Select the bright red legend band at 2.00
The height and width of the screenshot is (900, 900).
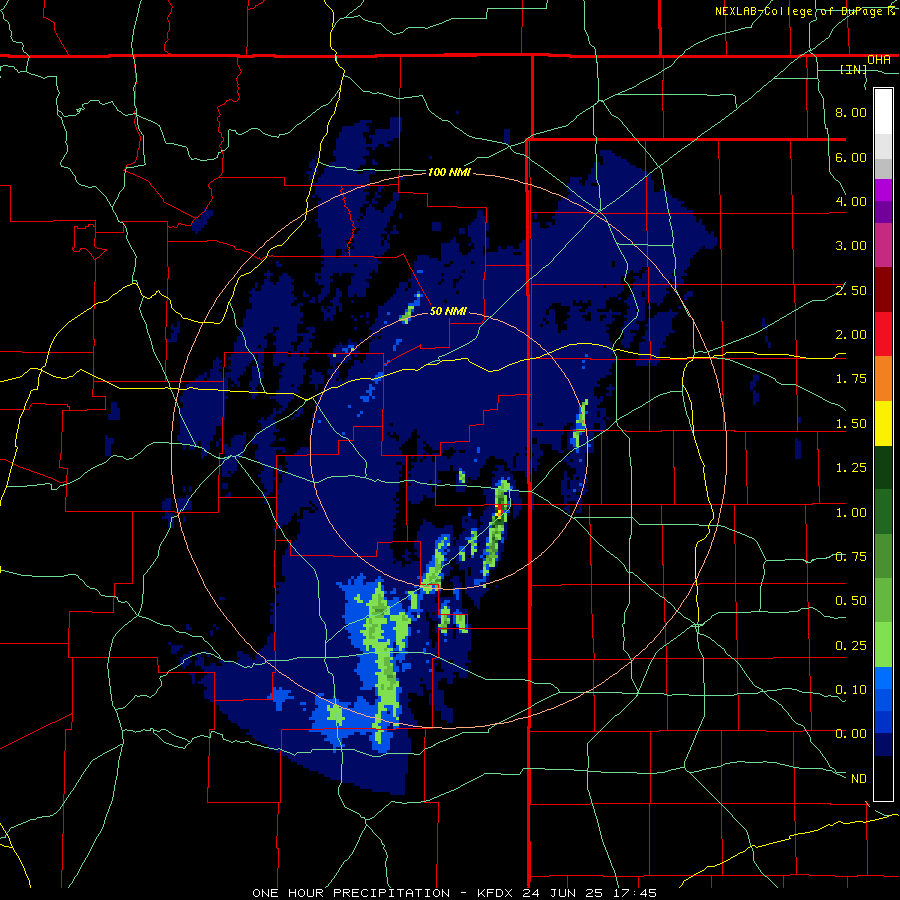[x=883, y=334]
